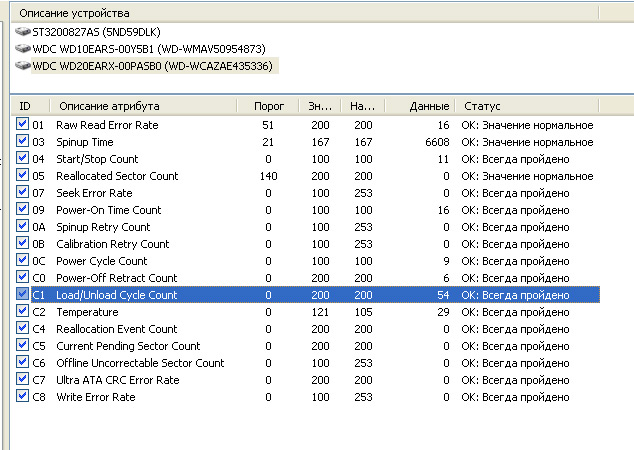Click the Temperature value 121
This screenshot has height=450, width=634.
coord(320,312)
